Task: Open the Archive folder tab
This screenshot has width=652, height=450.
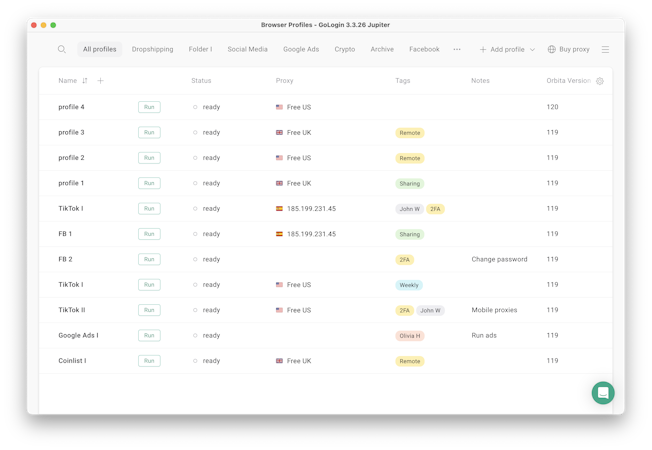Action: click(x=382, y=49)
